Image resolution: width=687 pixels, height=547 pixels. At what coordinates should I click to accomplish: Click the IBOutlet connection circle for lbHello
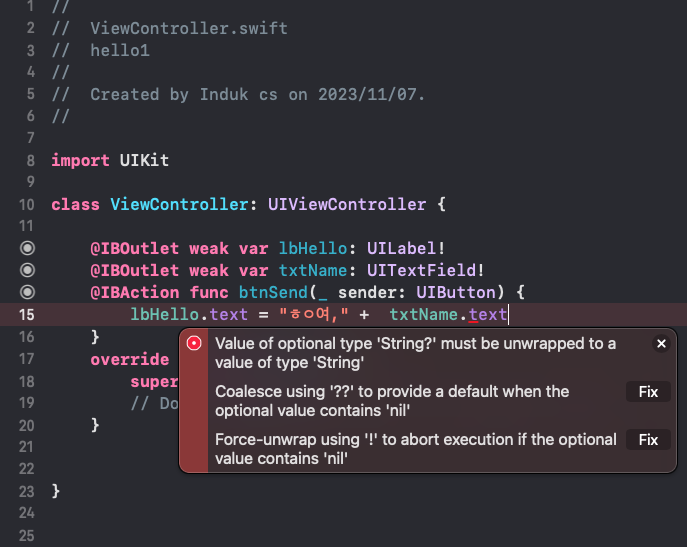[27, 248]
